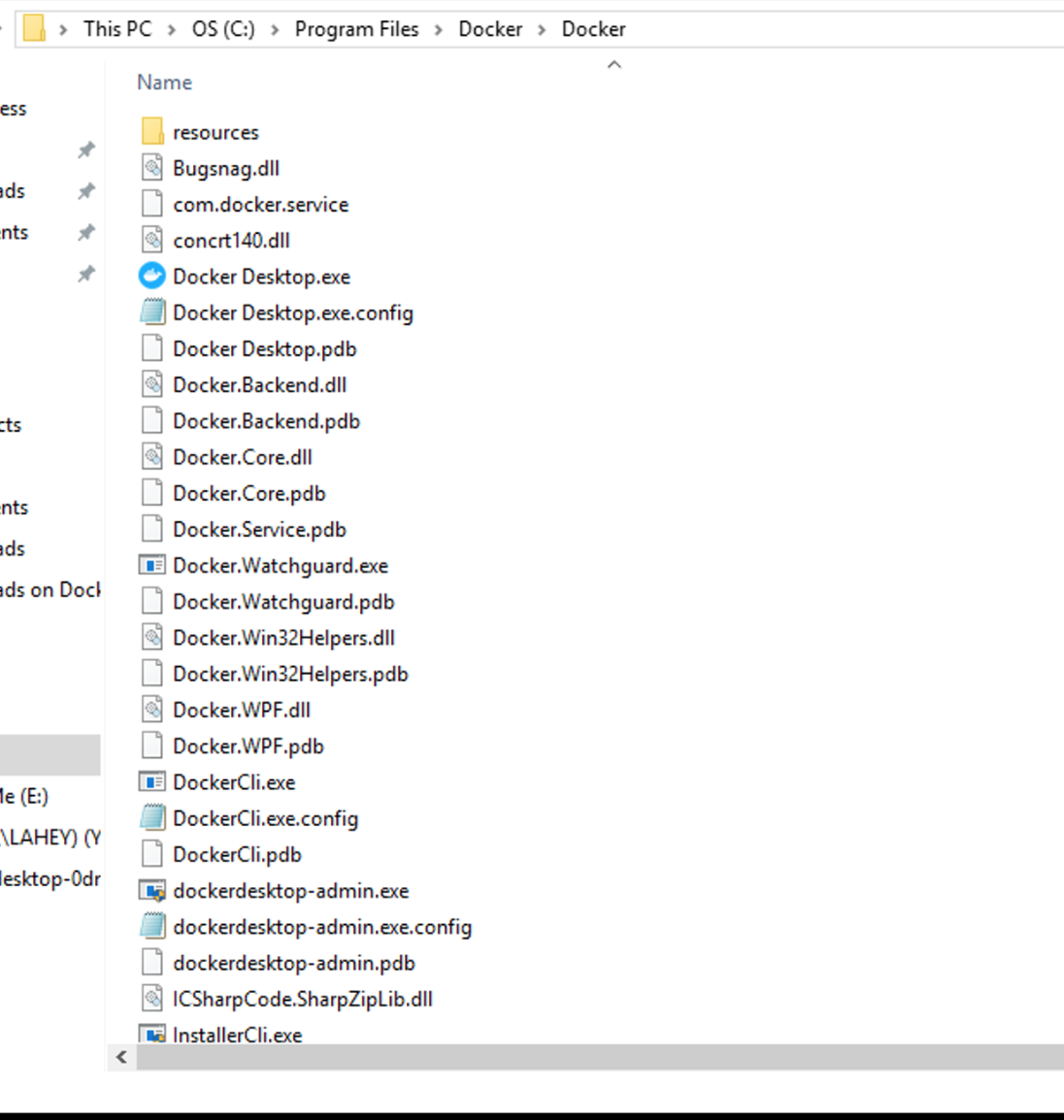
Task: Expand the chevron after OS (C:)
Action: pos(275,29)
